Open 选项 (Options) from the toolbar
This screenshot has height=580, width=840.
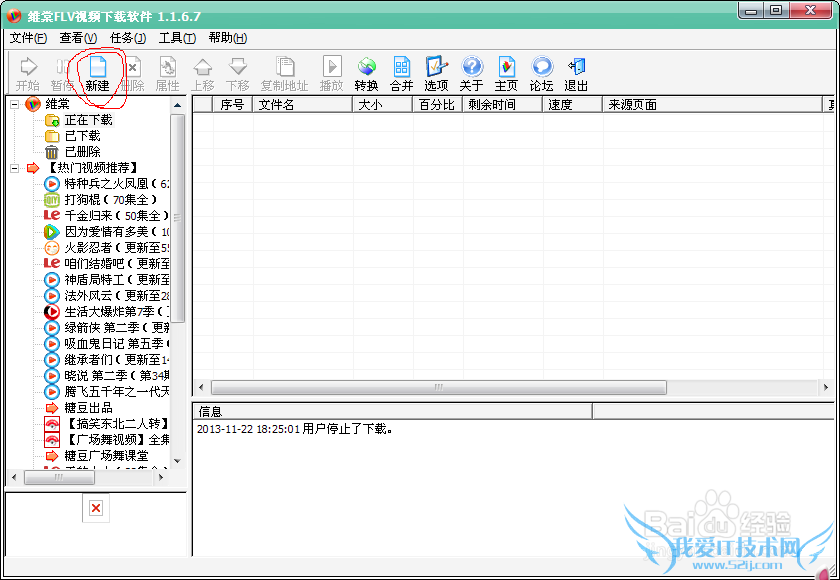click(436, 73)
